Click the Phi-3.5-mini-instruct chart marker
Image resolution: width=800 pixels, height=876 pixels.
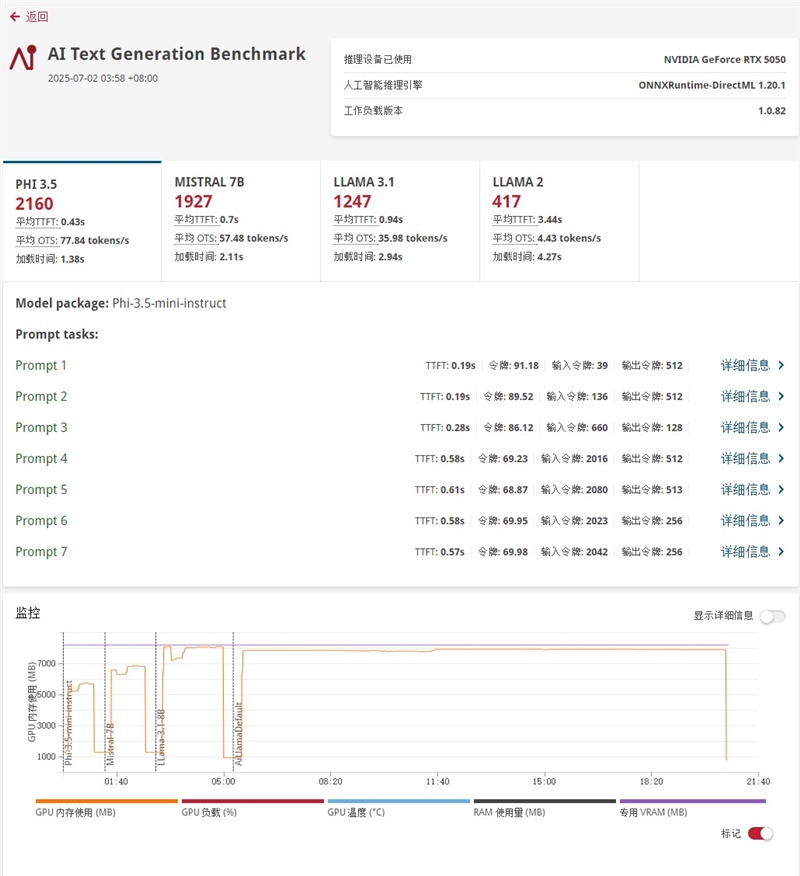pyautogui.click(x=69, y=722)
